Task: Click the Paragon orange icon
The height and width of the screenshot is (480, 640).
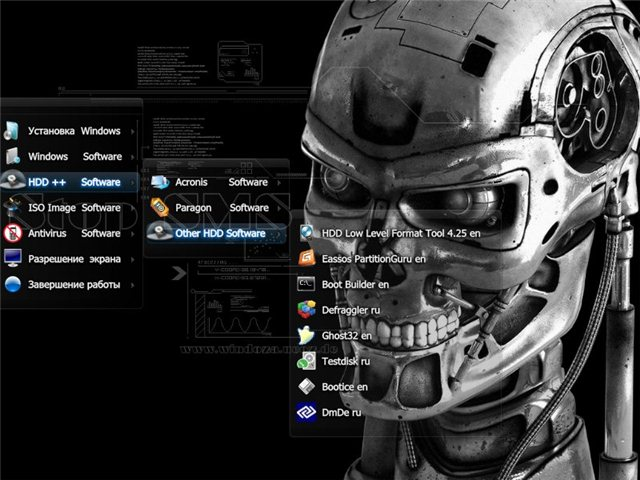Action: [x=159, y=208]
